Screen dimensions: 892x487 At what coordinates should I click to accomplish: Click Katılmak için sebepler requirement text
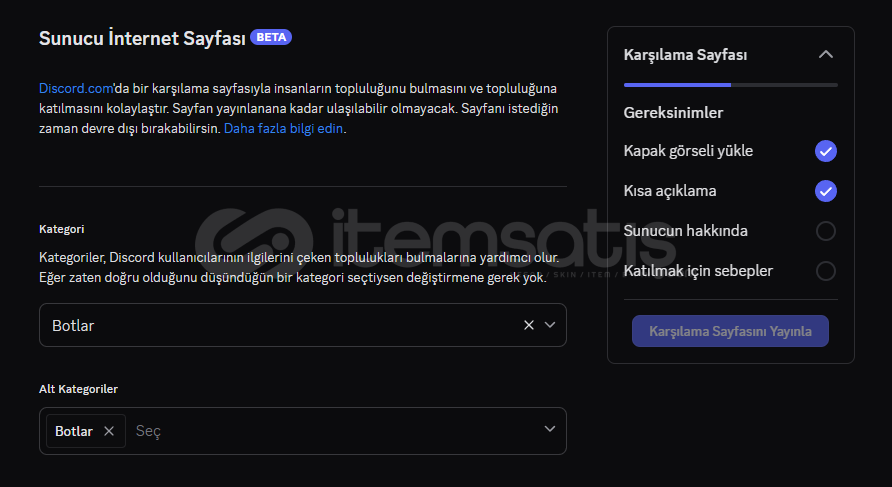tap(698, 271)
